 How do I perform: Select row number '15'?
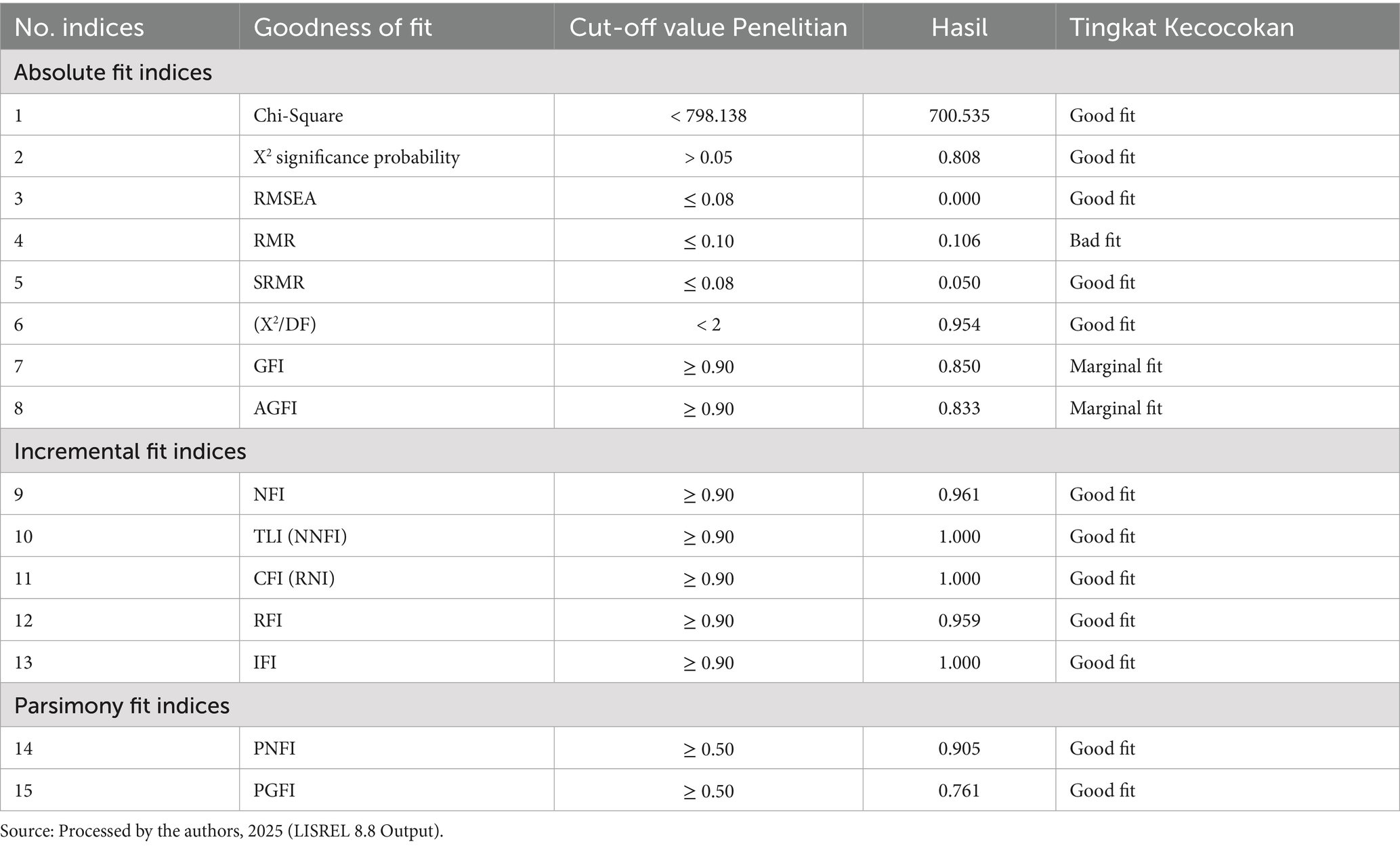[23, 790]
